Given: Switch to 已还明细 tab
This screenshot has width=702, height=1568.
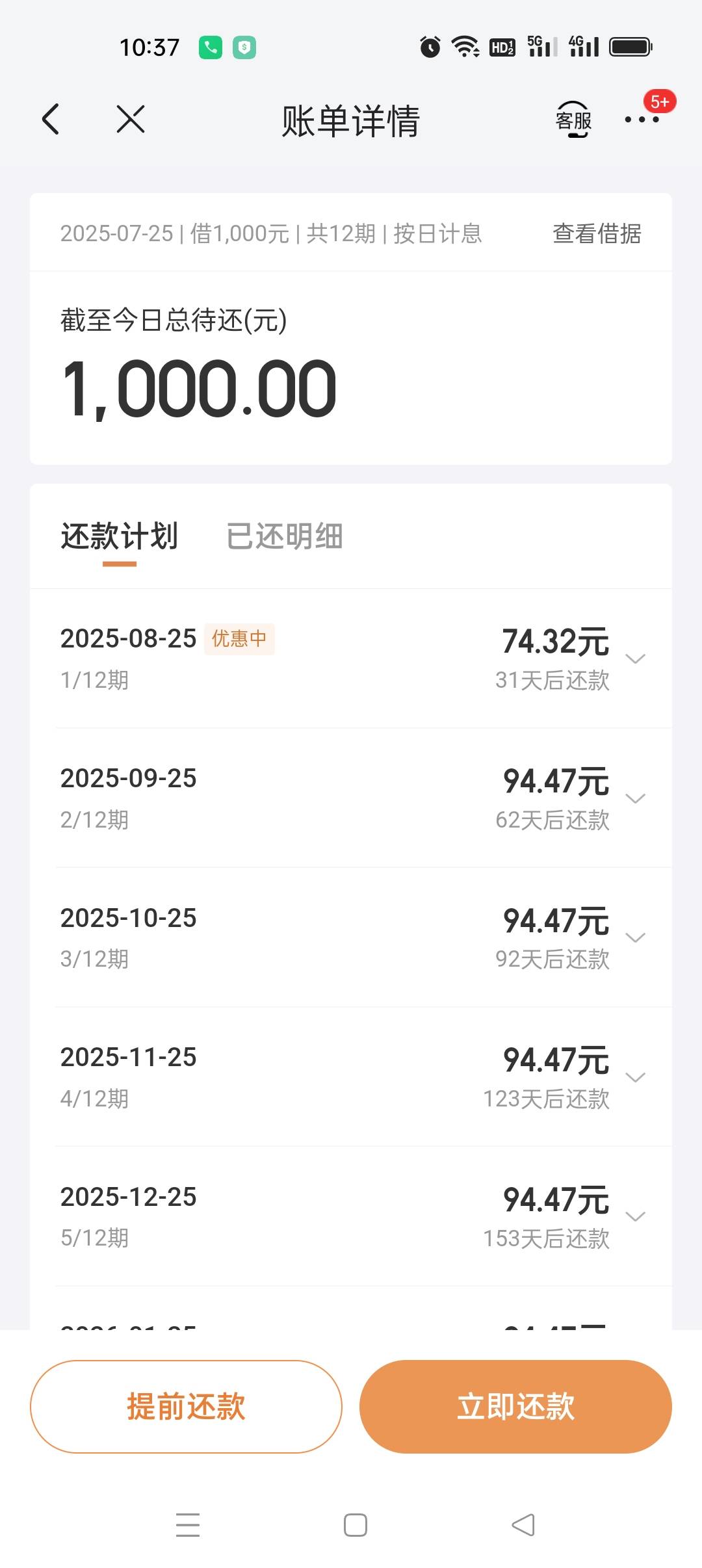Looking at the screenshot, I should (x=284, y=536).
